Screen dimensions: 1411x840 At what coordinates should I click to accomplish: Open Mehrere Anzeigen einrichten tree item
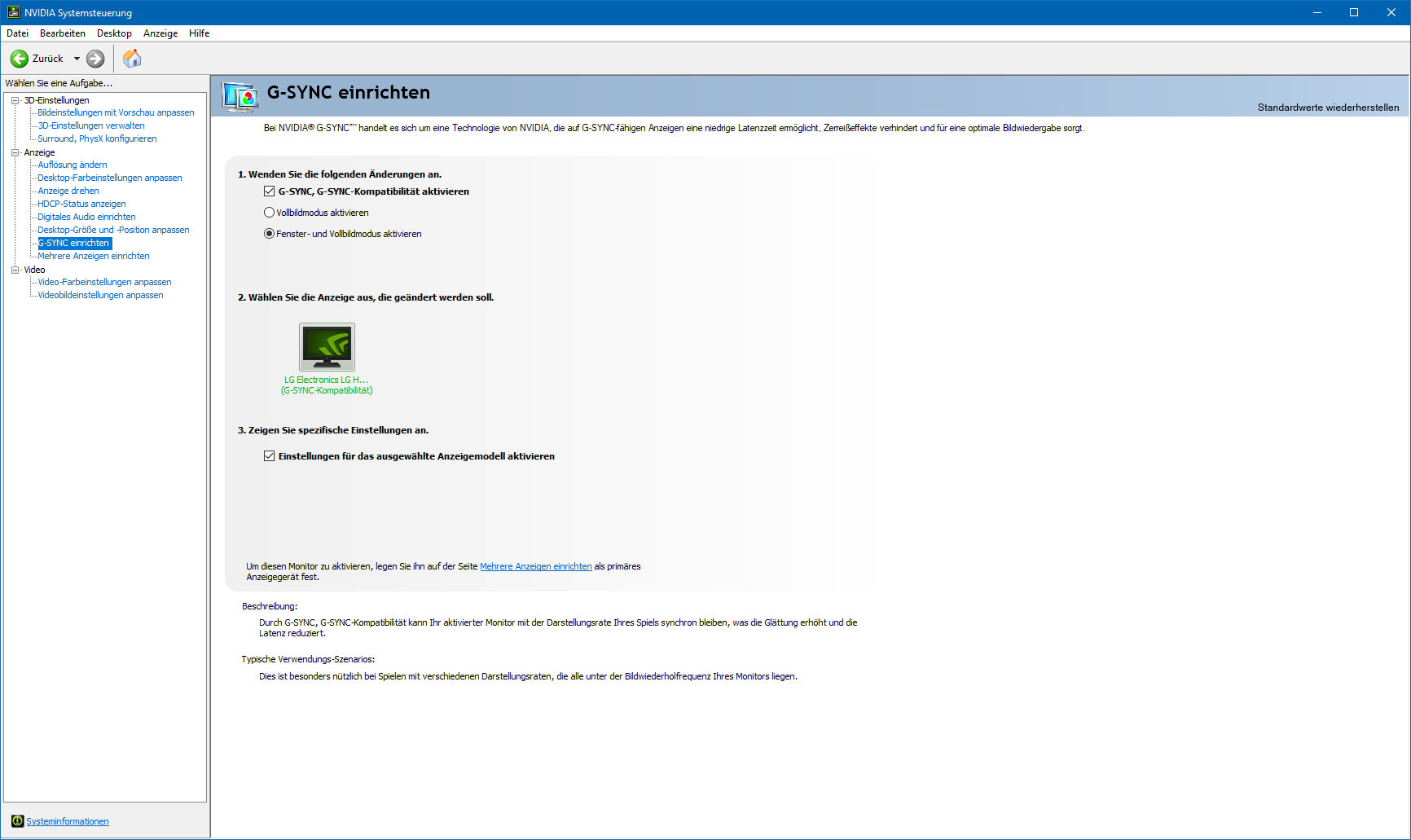click(x=94, y=256)
